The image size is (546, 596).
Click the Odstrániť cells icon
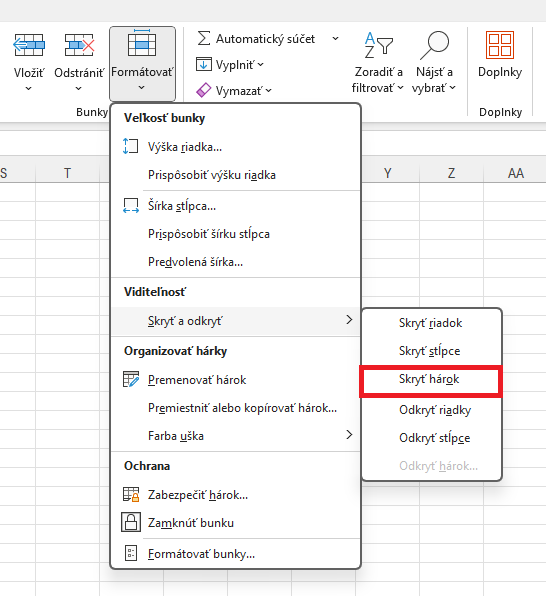click(x=79, y=45)
